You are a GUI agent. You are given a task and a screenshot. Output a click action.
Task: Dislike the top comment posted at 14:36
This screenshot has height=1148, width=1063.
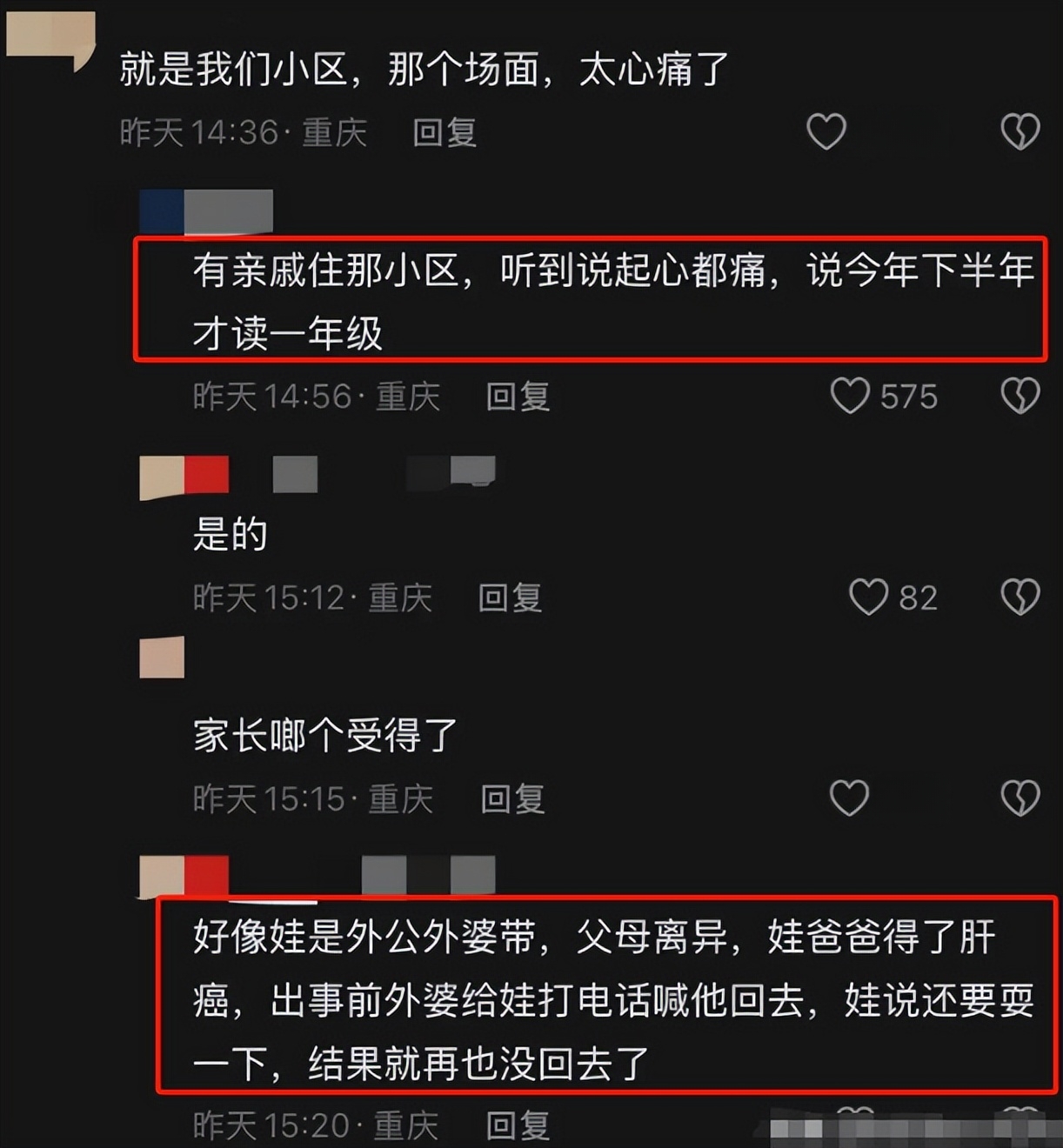tap(1020, 132)
